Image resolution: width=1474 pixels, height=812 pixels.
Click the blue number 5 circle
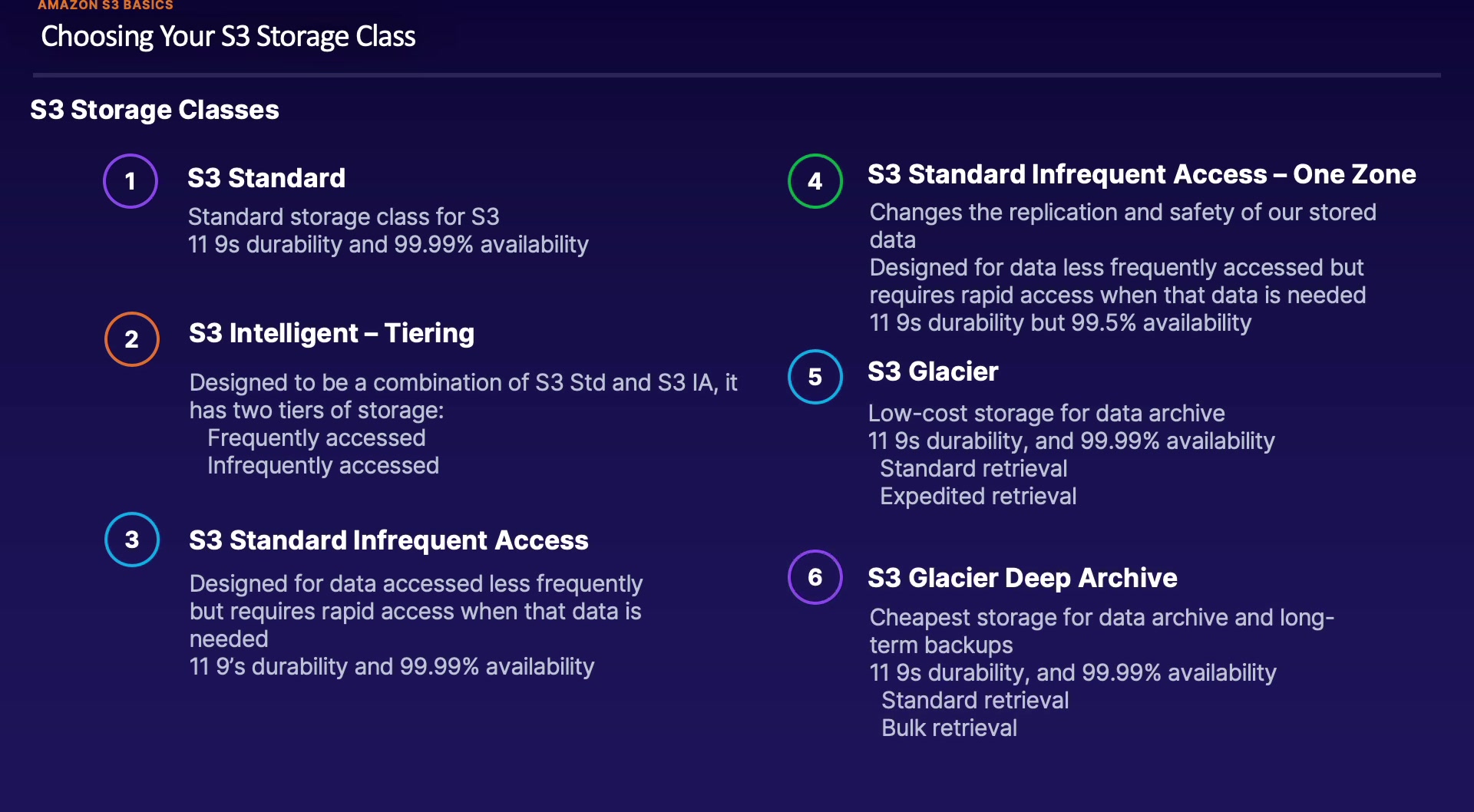click(815, 377)
